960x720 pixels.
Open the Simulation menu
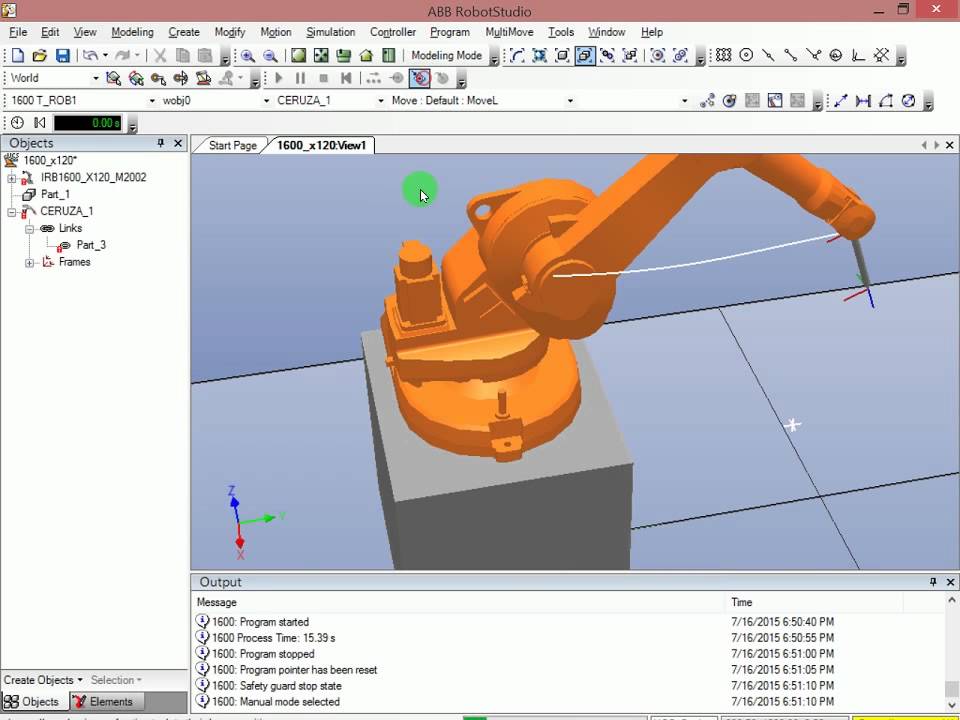[x=331, y=32]
